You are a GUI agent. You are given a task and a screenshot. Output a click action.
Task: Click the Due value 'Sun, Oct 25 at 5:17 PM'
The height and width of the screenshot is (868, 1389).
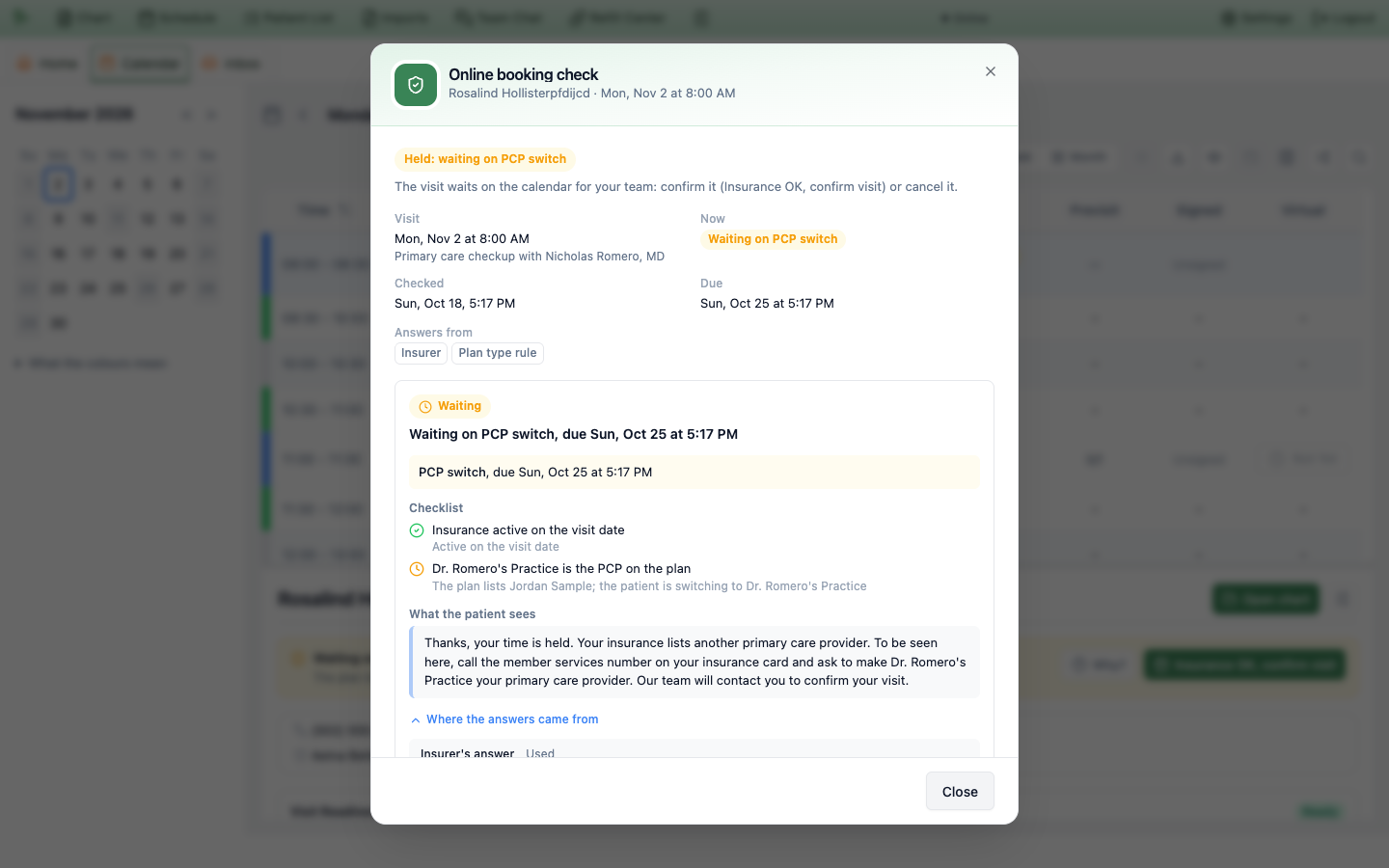[x=767, y=304]
